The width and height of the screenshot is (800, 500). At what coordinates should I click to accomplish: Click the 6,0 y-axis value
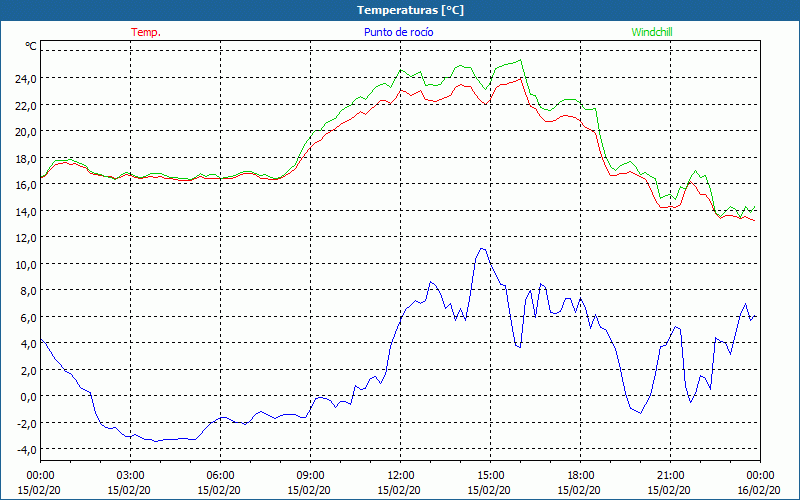(x=29, y=317)
